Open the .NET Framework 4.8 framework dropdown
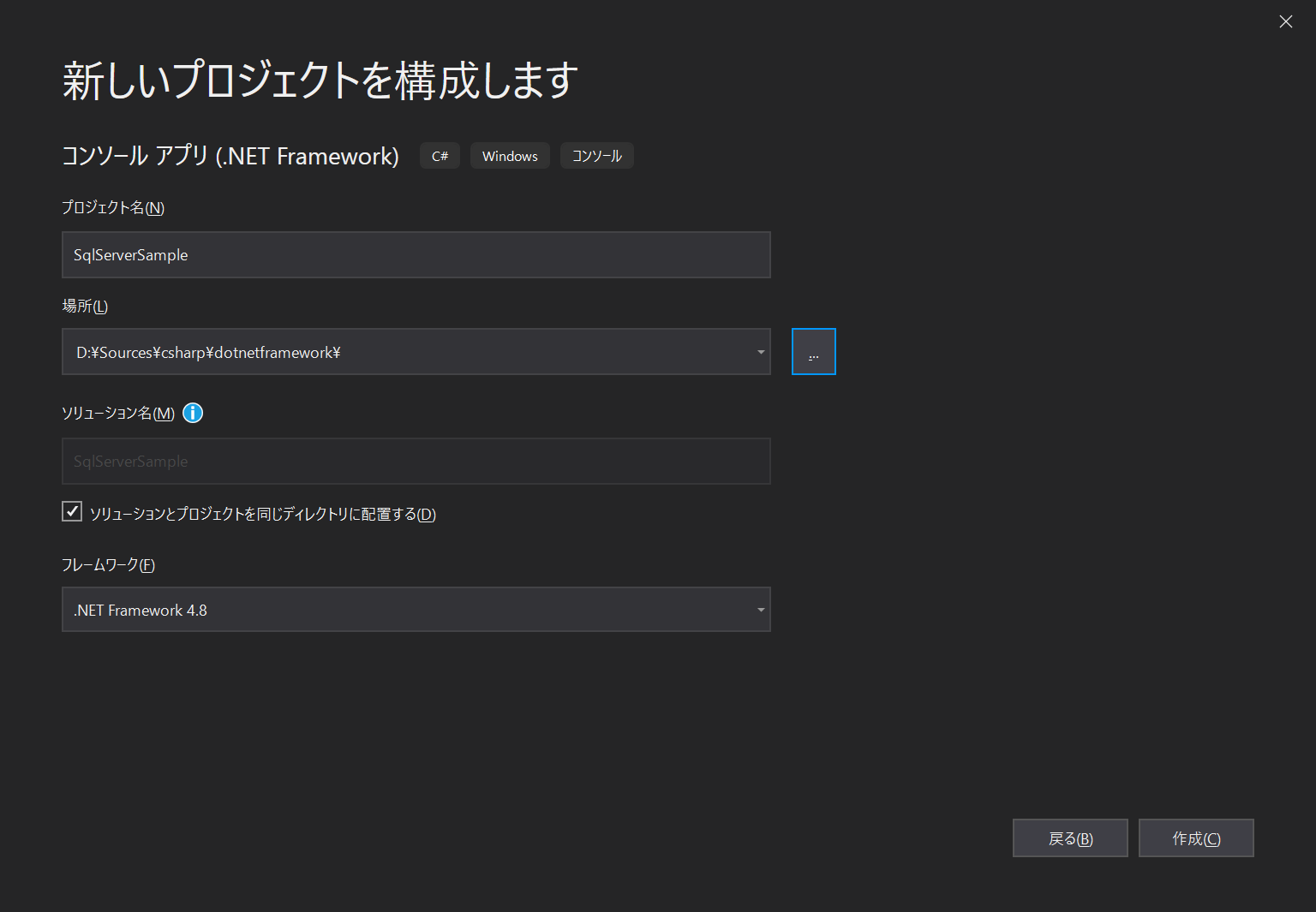This screenshot has width=1316, height=912. tap(416, 609)
